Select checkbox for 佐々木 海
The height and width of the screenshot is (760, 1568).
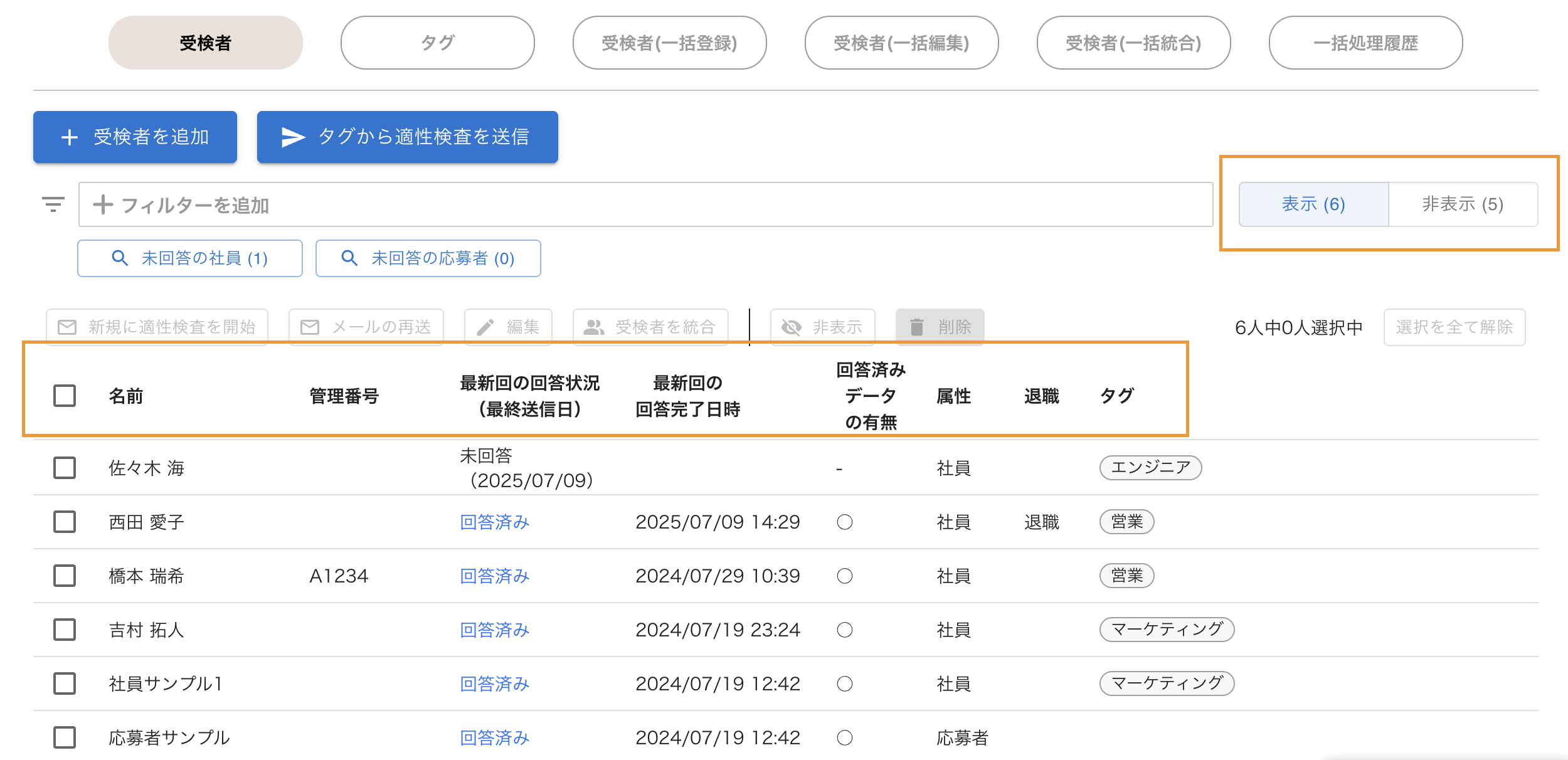click(x=65, y=468)
